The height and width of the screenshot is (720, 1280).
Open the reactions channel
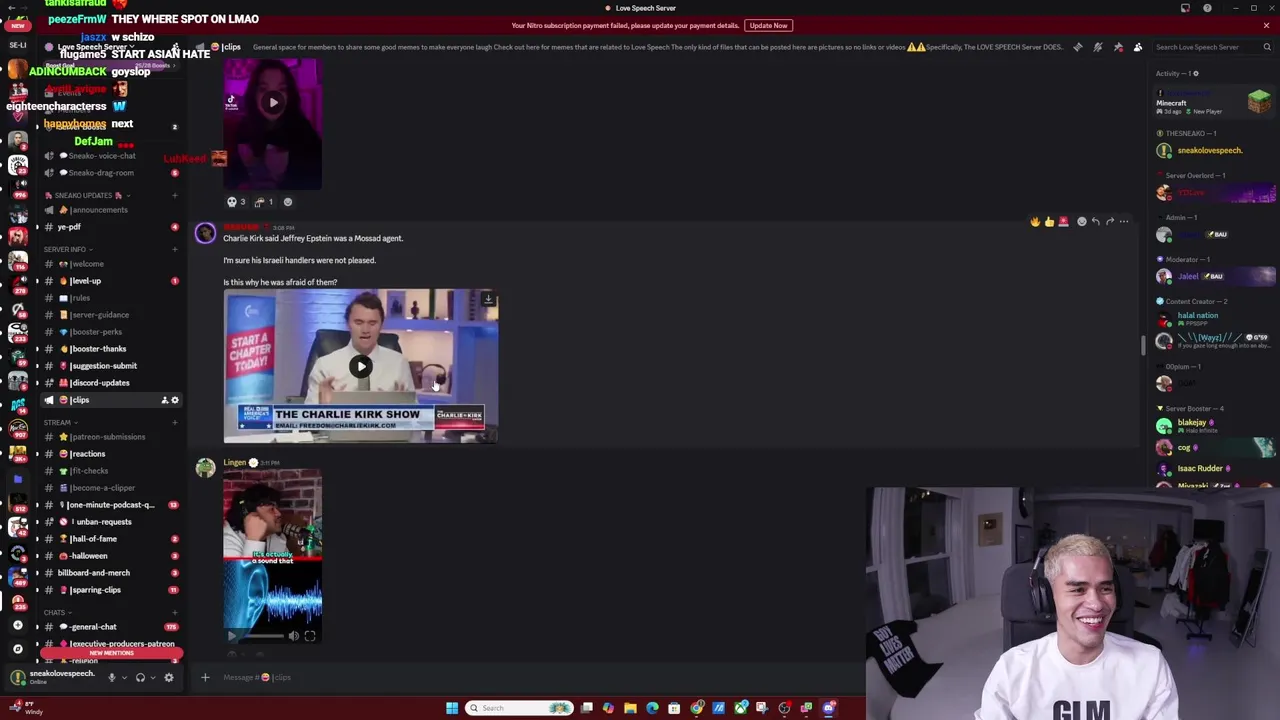click(110, 454)
